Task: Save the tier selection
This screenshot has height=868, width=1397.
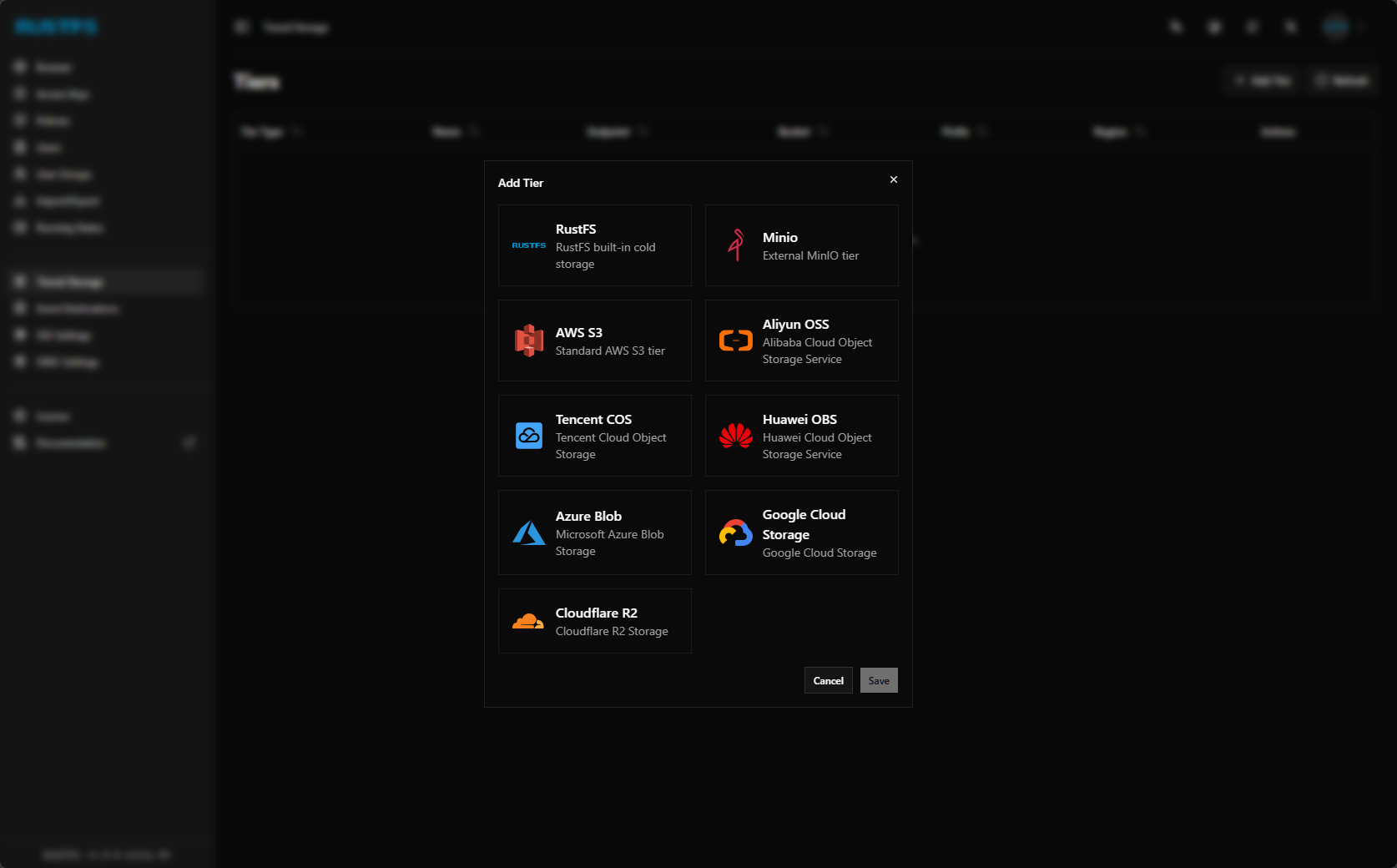Action: [x=879, y=680]
